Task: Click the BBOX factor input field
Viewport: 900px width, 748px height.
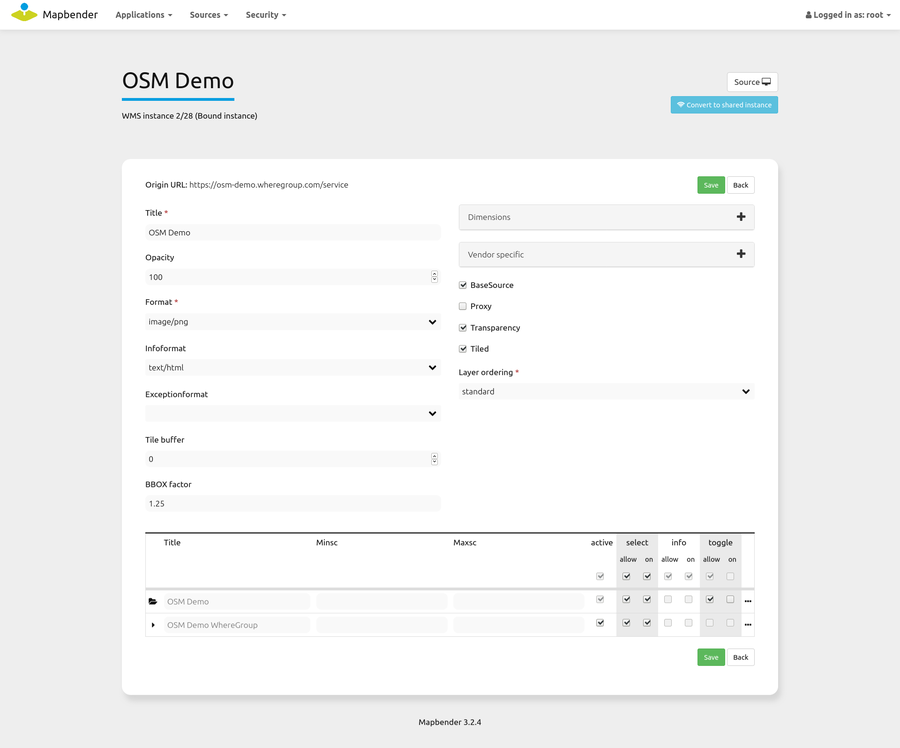Action: (292, 504)
